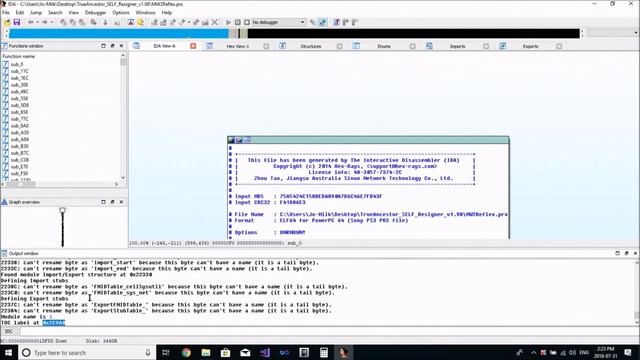Click the black region of navigation band
The height and width of the screenshot is (360, 640).
413,33
